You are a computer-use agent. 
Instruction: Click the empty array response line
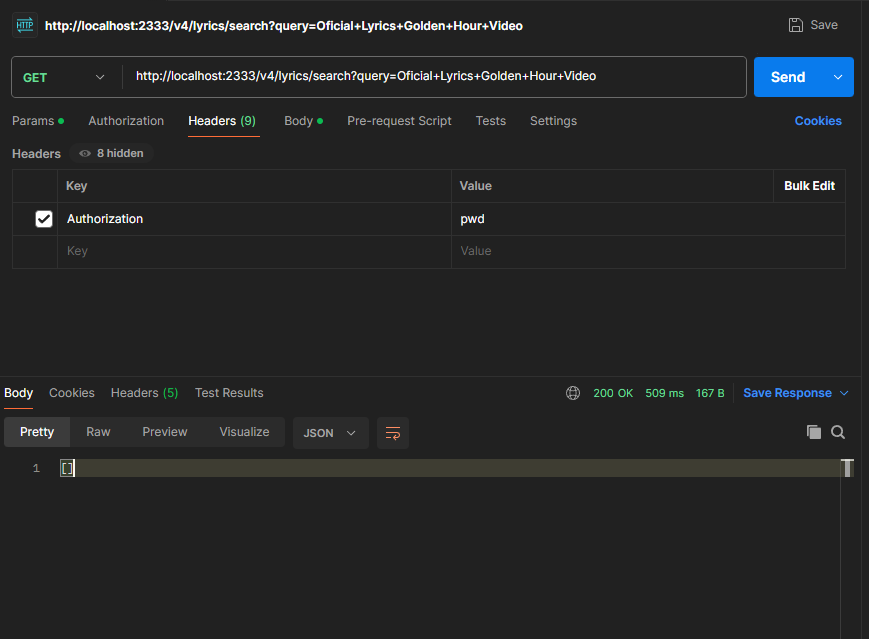tap(450, 468)
